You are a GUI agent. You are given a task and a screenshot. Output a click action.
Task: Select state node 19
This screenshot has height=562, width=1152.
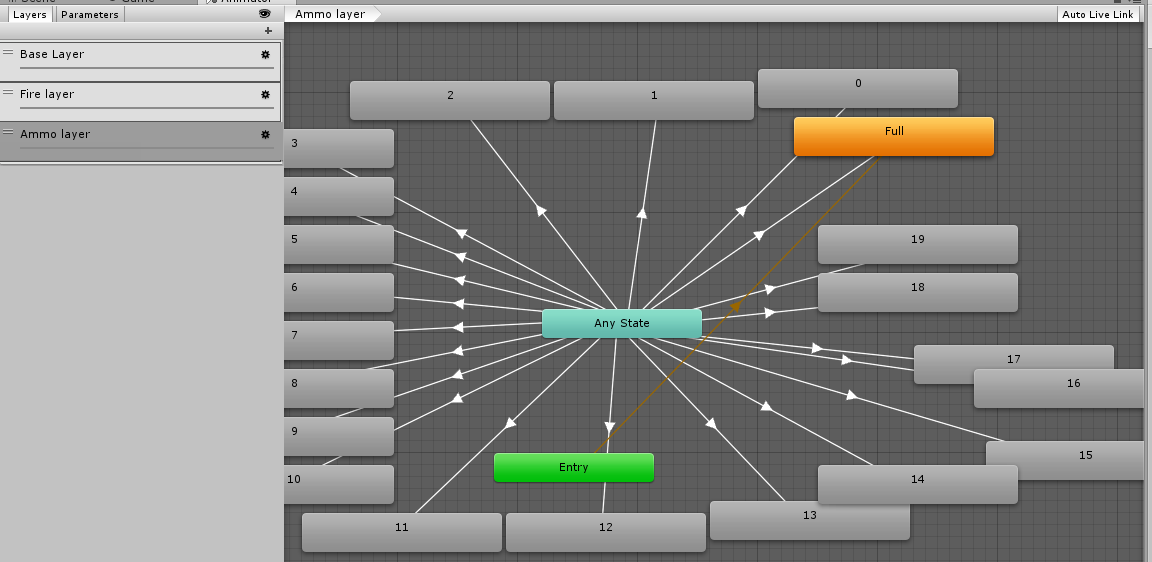pyautogui.click(x=918, y=245)
